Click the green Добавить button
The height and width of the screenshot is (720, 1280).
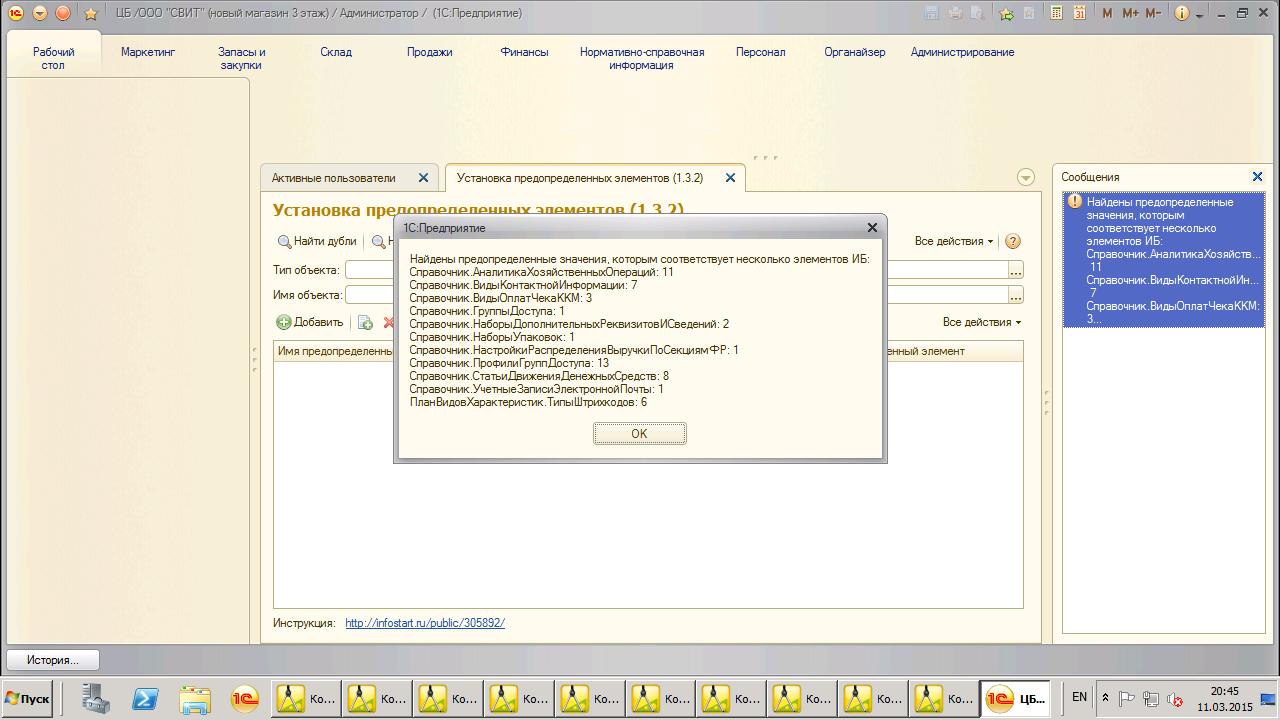tap(310, 322)
